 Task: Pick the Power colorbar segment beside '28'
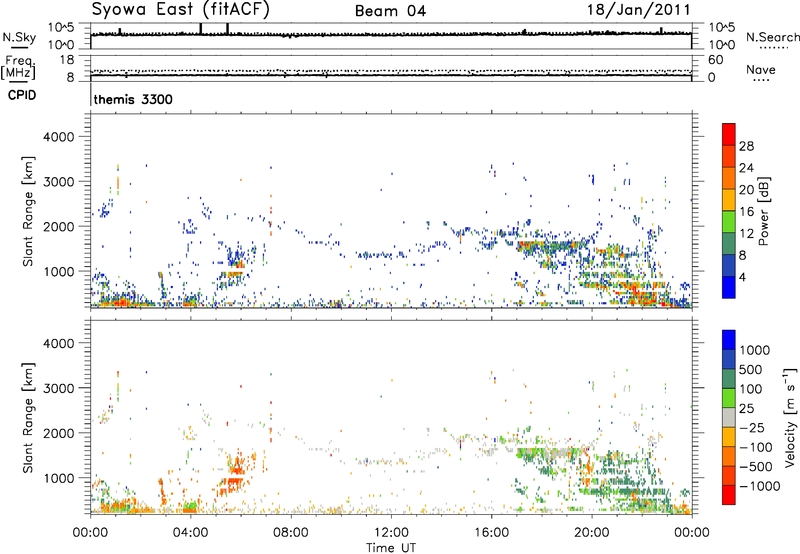(729, 156)
